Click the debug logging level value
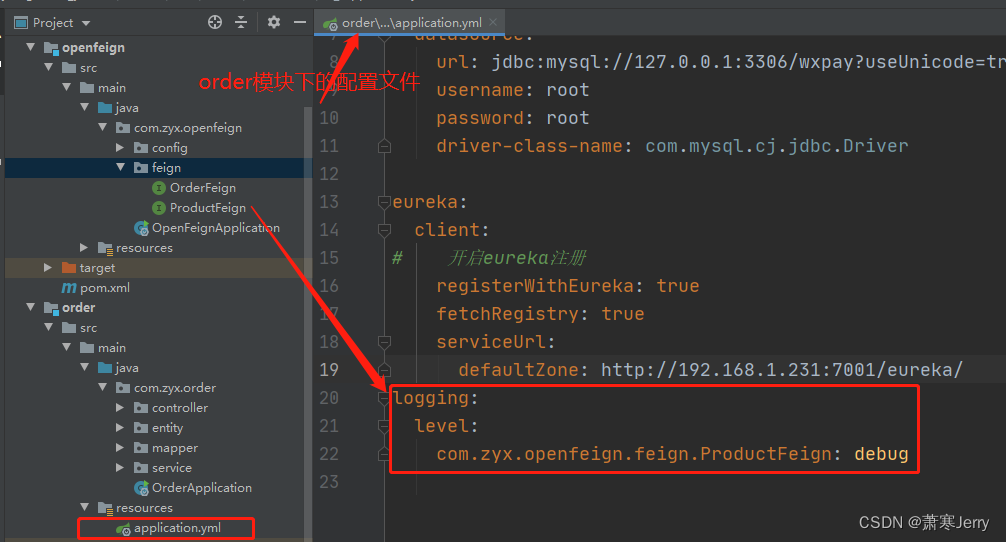Image resolution: width=1006 pixels, height=542 pixels. tap(881, 454)
